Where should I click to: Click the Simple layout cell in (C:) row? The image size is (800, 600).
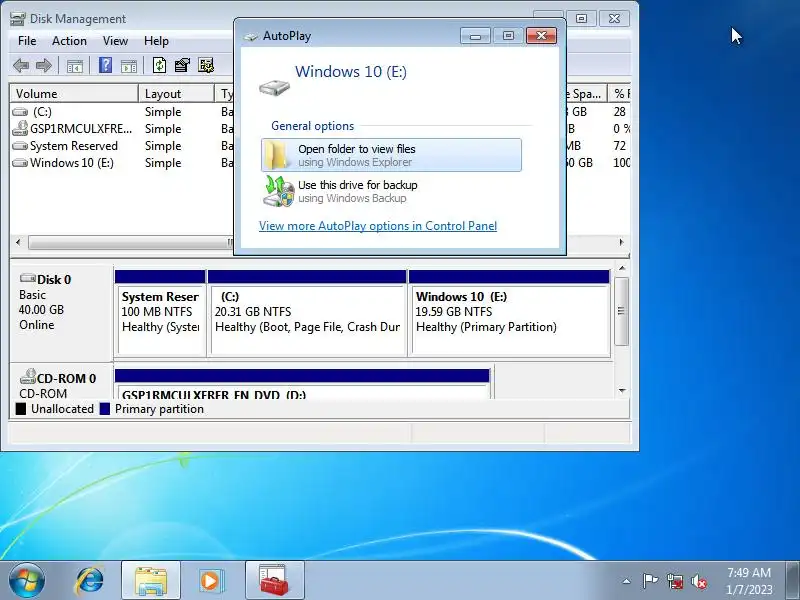[x=163, y=112]
